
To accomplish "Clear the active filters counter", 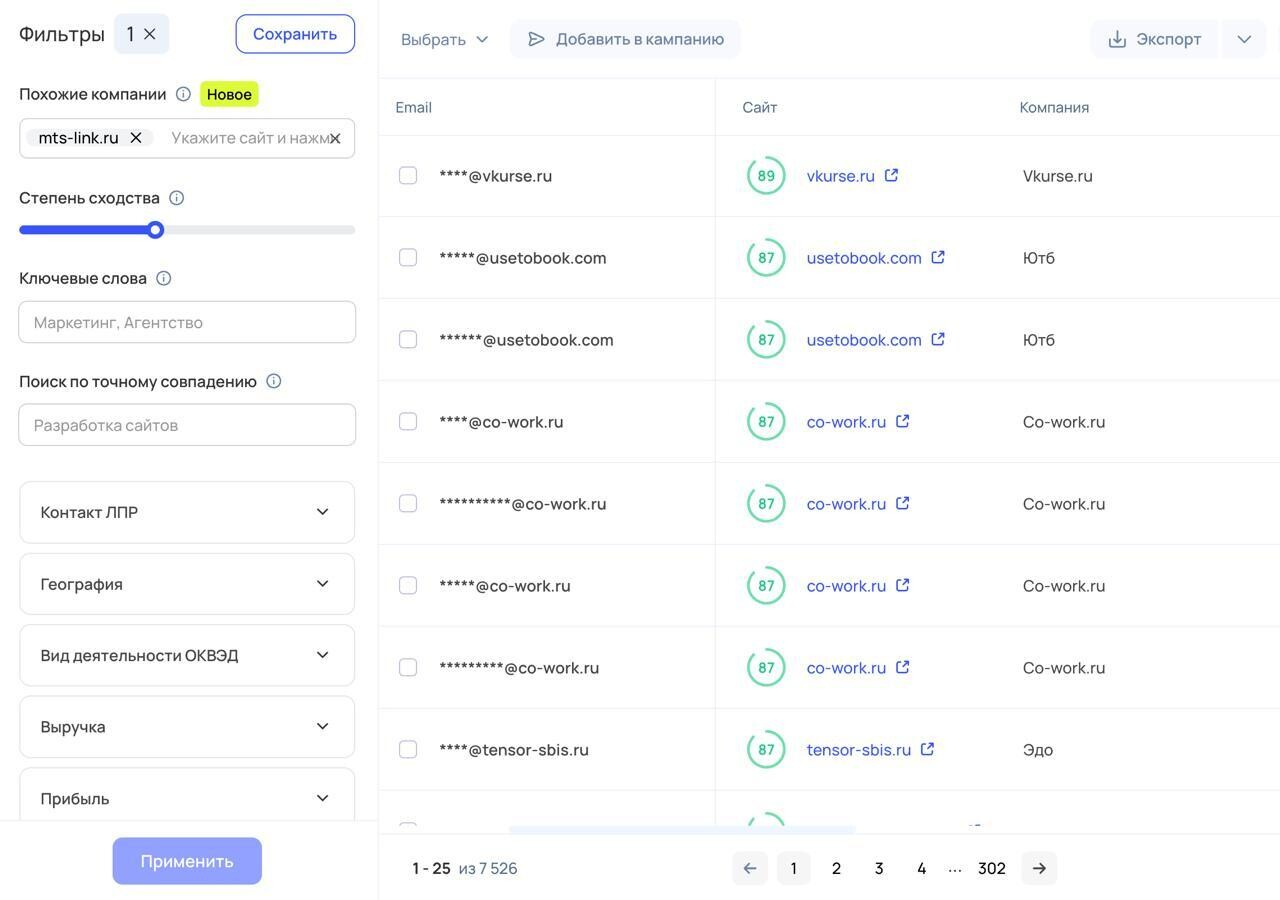I will (150, 34).
